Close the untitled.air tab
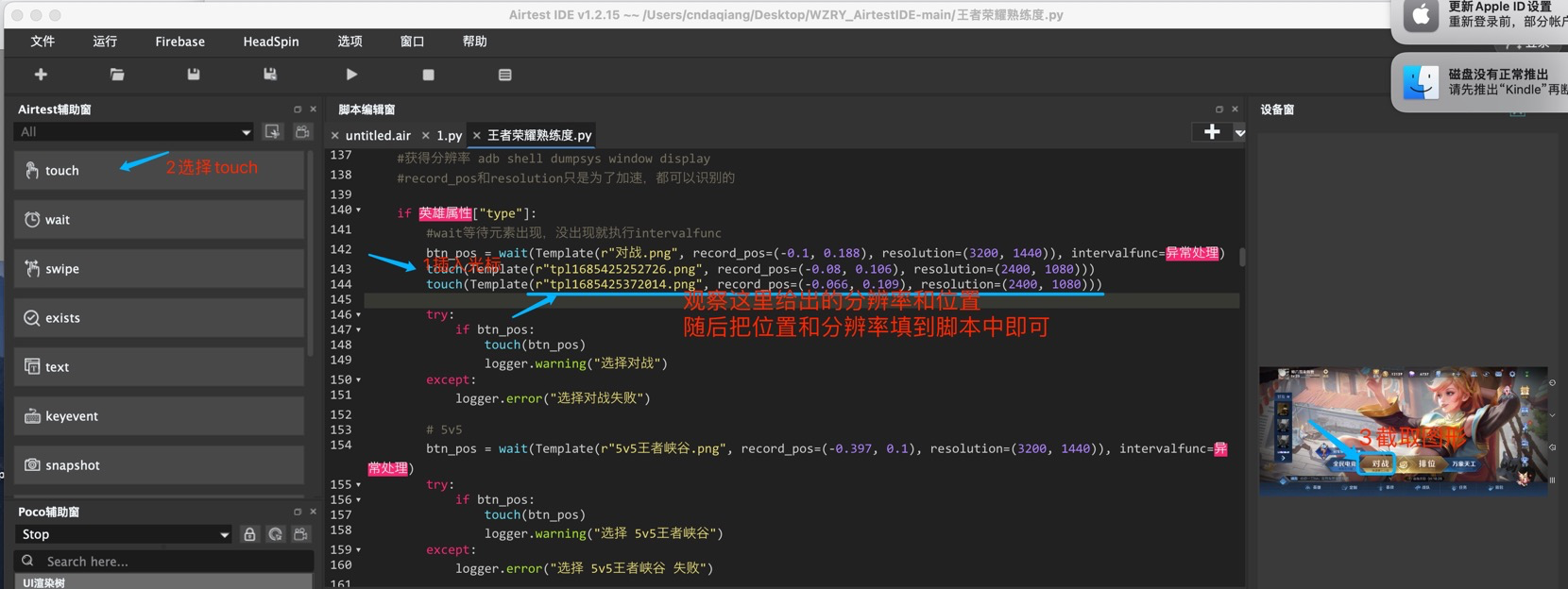Image resolution: width=1568 pixels, height=589 pixels. [x=335, y=136]
